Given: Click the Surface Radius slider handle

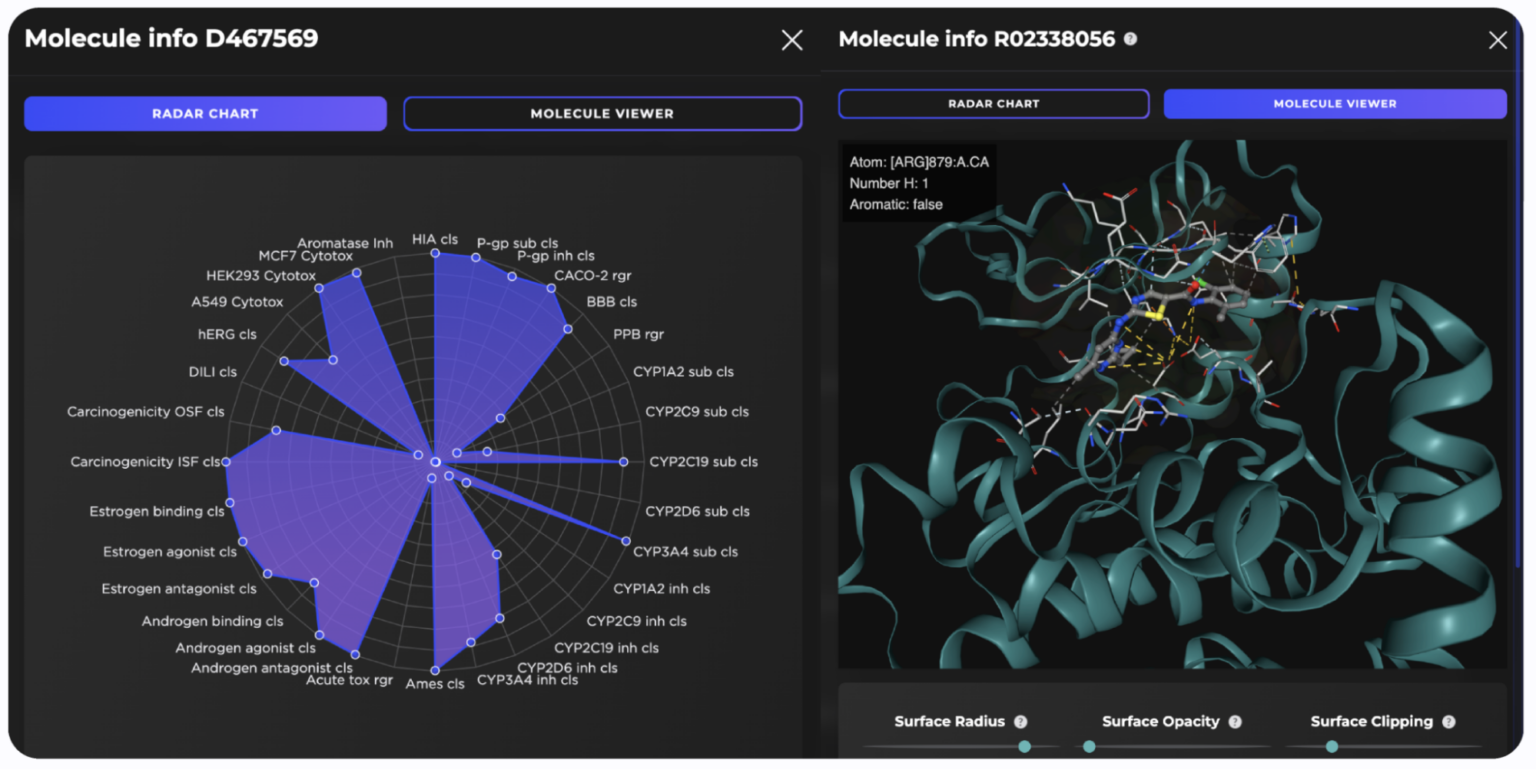Looking at the screenshot, I should (x=1026, y=746).
